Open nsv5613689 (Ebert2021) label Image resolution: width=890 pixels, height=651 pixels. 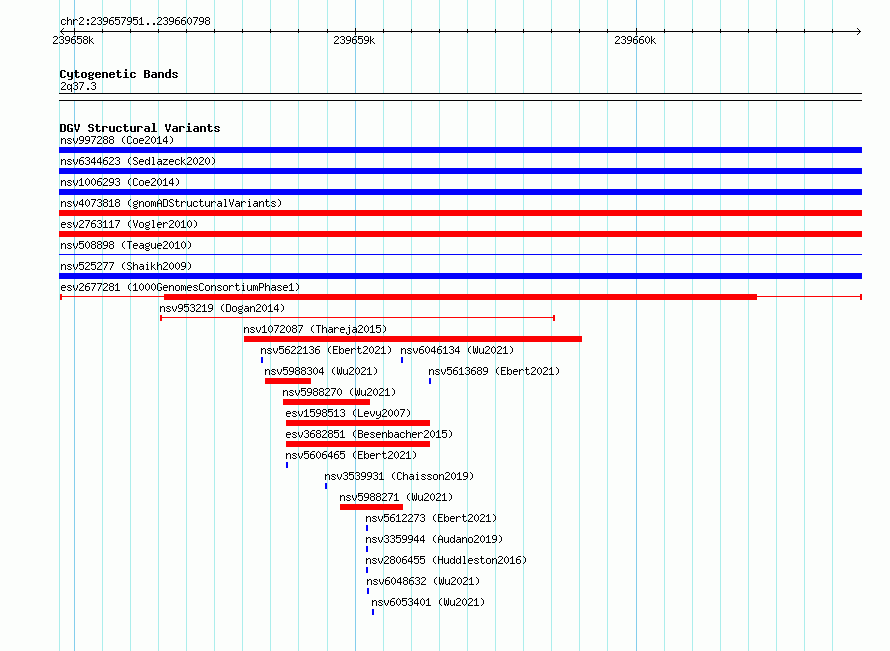[494, 371]
